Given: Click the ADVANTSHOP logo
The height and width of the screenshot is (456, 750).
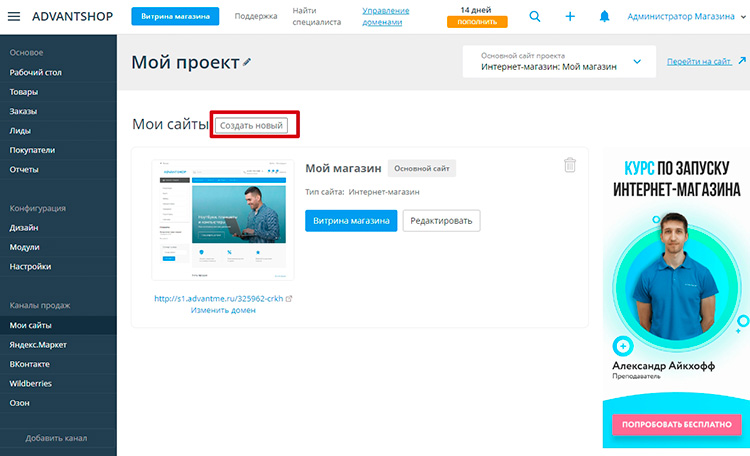Looking at the screenshot, I should [73, 16].
